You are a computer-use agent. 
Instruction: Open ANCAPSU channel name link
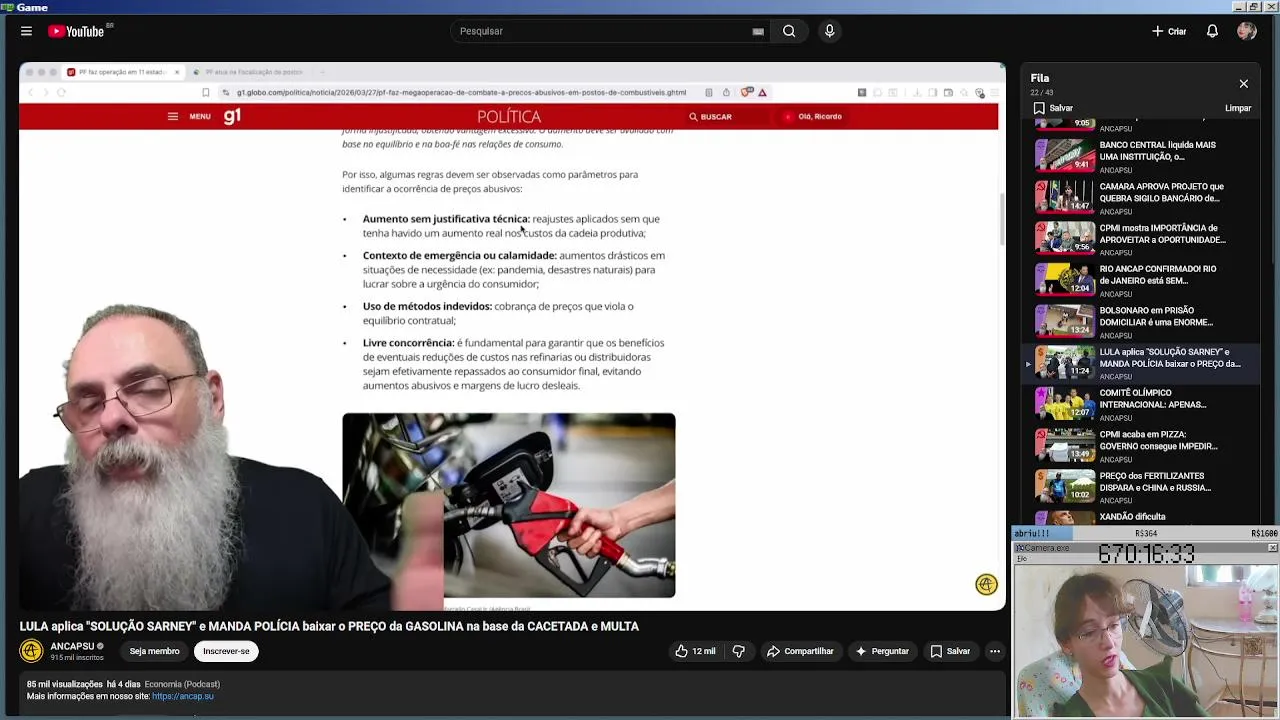72,646
